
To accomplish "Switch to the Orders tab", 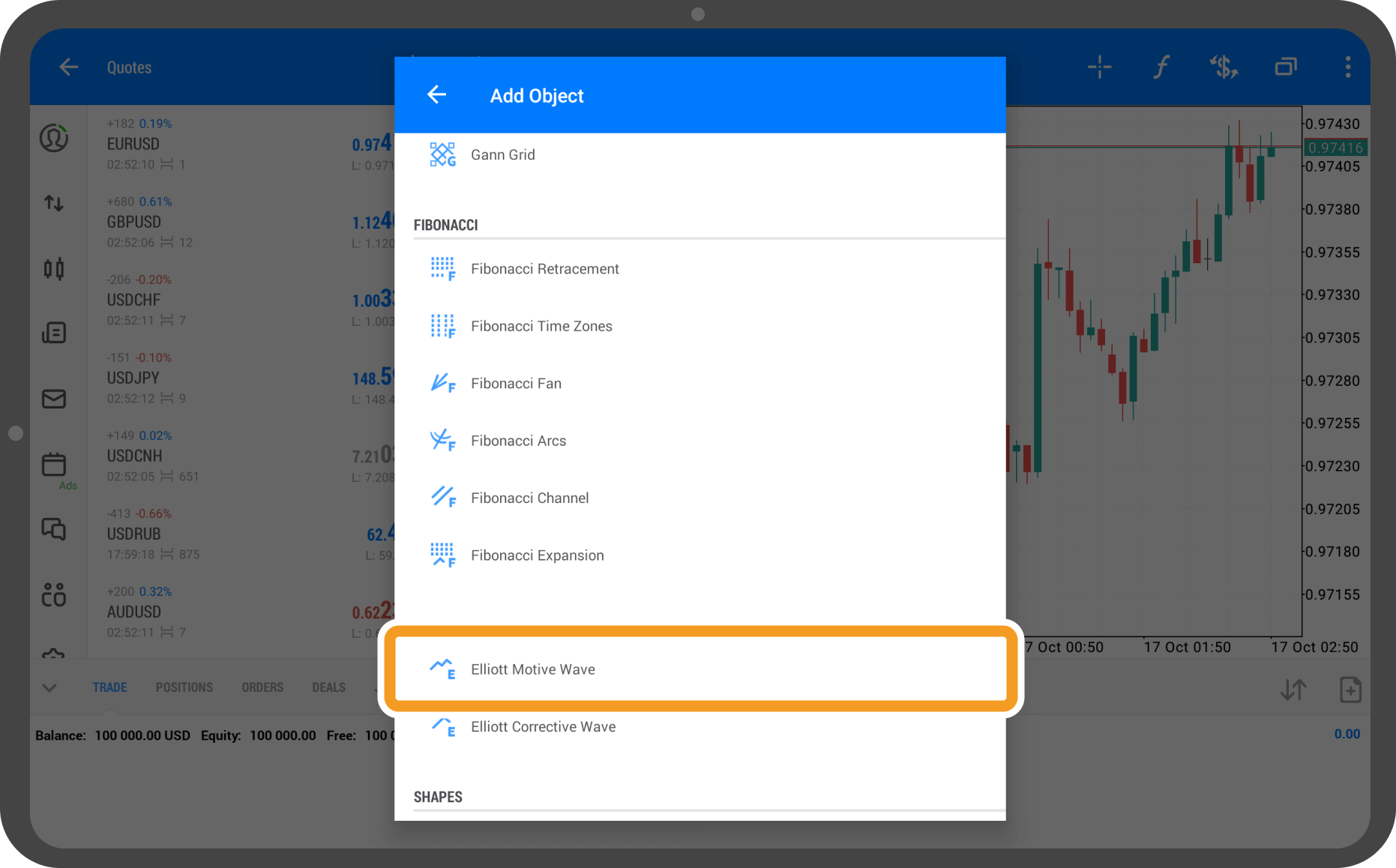I will pyautogui.click(x=262, y=687).
